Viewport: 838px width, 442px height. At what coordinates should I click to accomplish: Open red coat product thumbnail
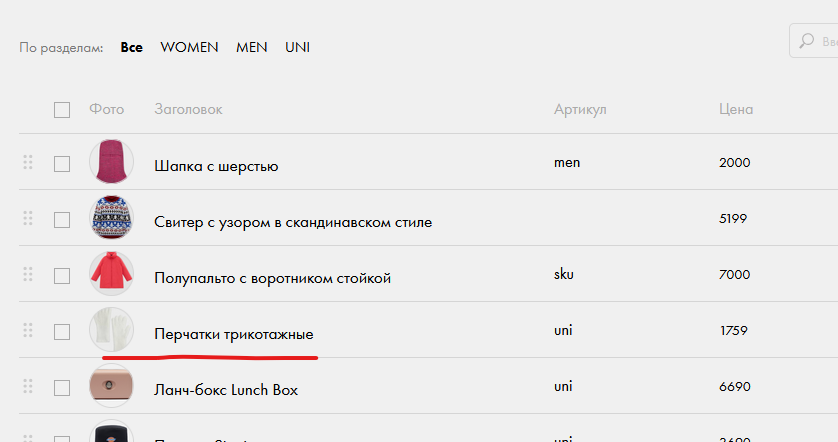point(111,274)
